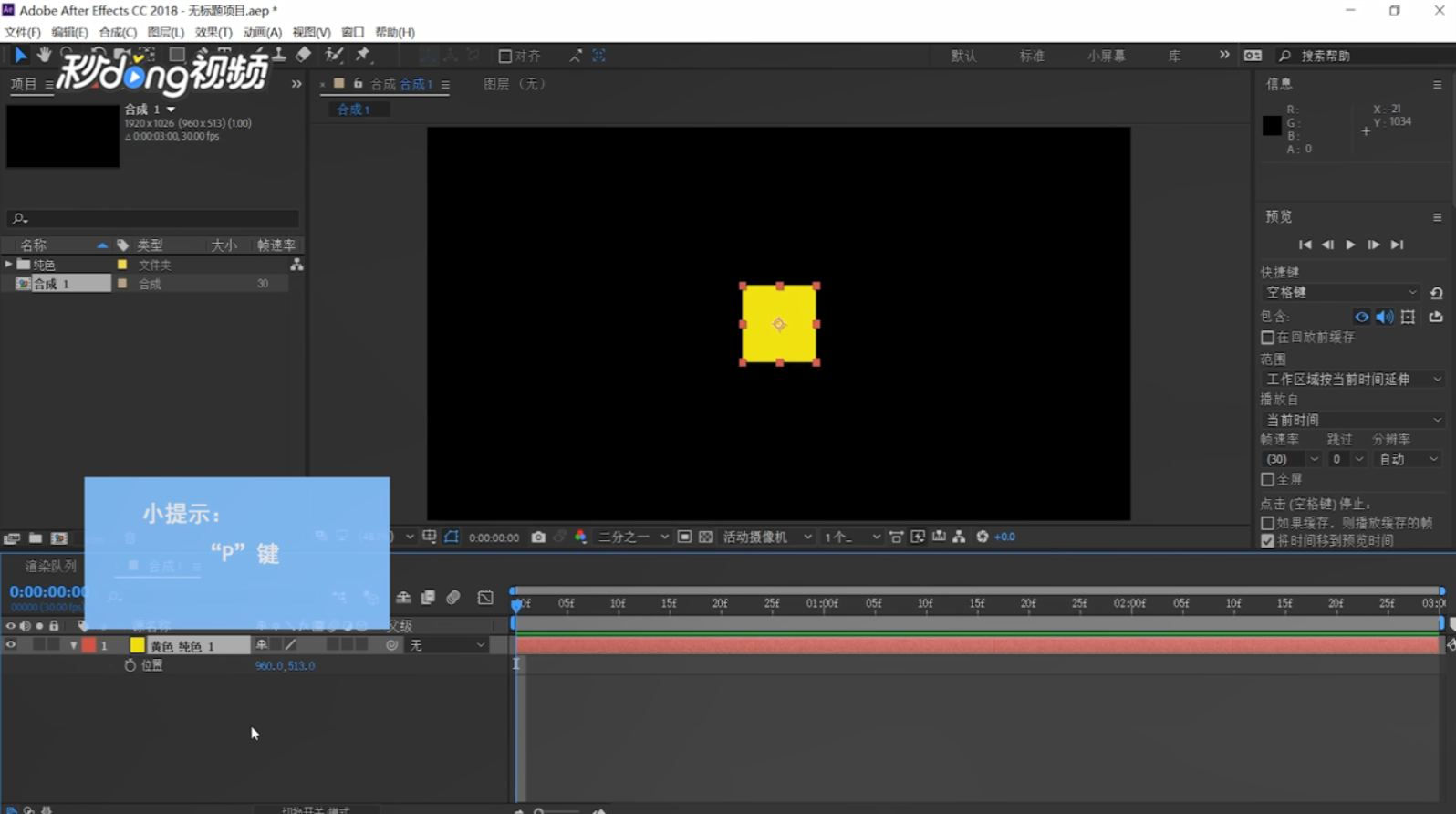Open the 当前时间 play-from dropdown
This screenshot has width=1456, height=814.
(x=1353, y=420)
